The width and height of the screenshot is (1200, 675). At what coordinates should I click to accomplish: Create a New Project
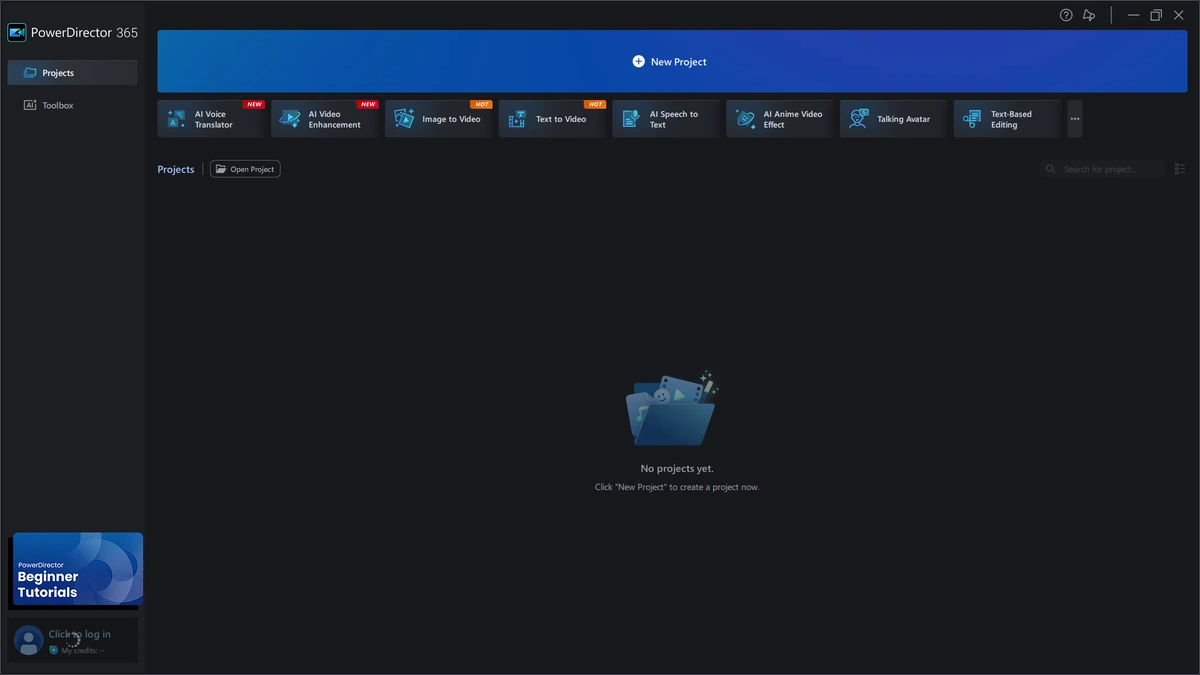point(672,61)
